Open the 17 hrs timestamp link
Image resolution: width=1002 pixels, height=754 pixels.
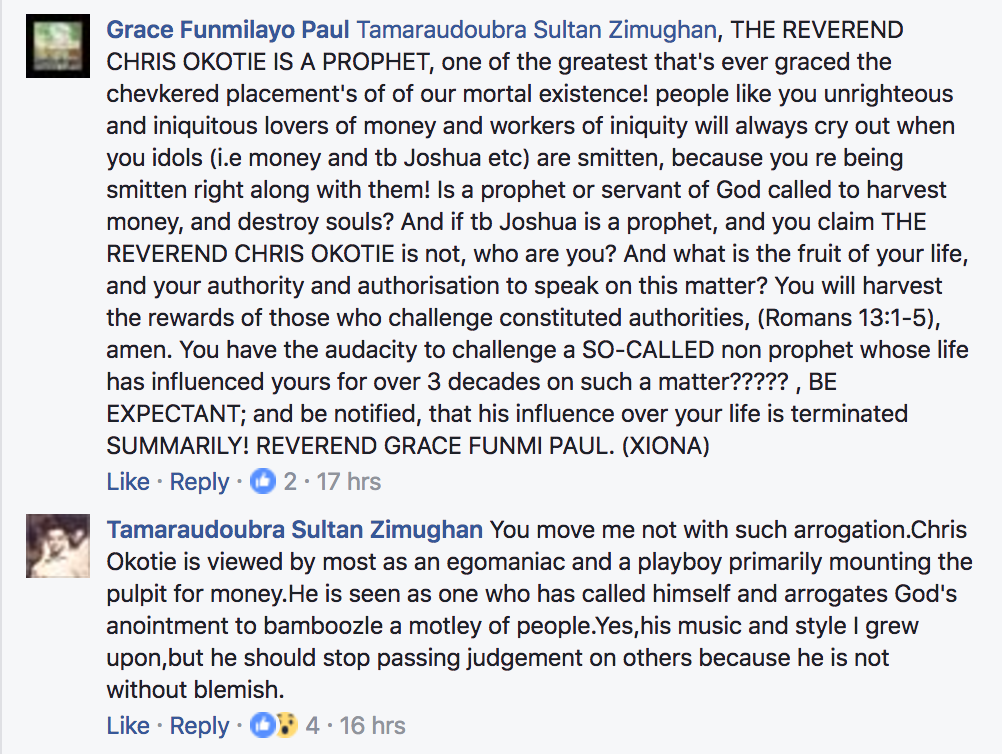pyautogui.click(x=348, y=482)
